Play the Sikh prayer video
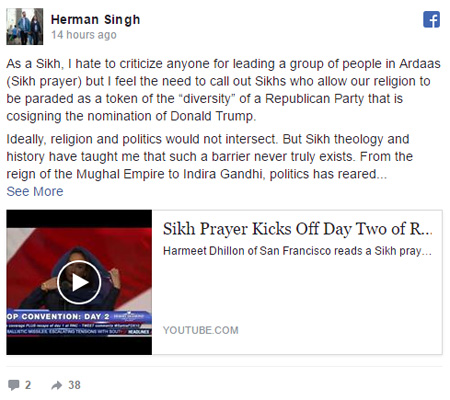The height and width of the screenshot is (400, 450). (79, 282)
